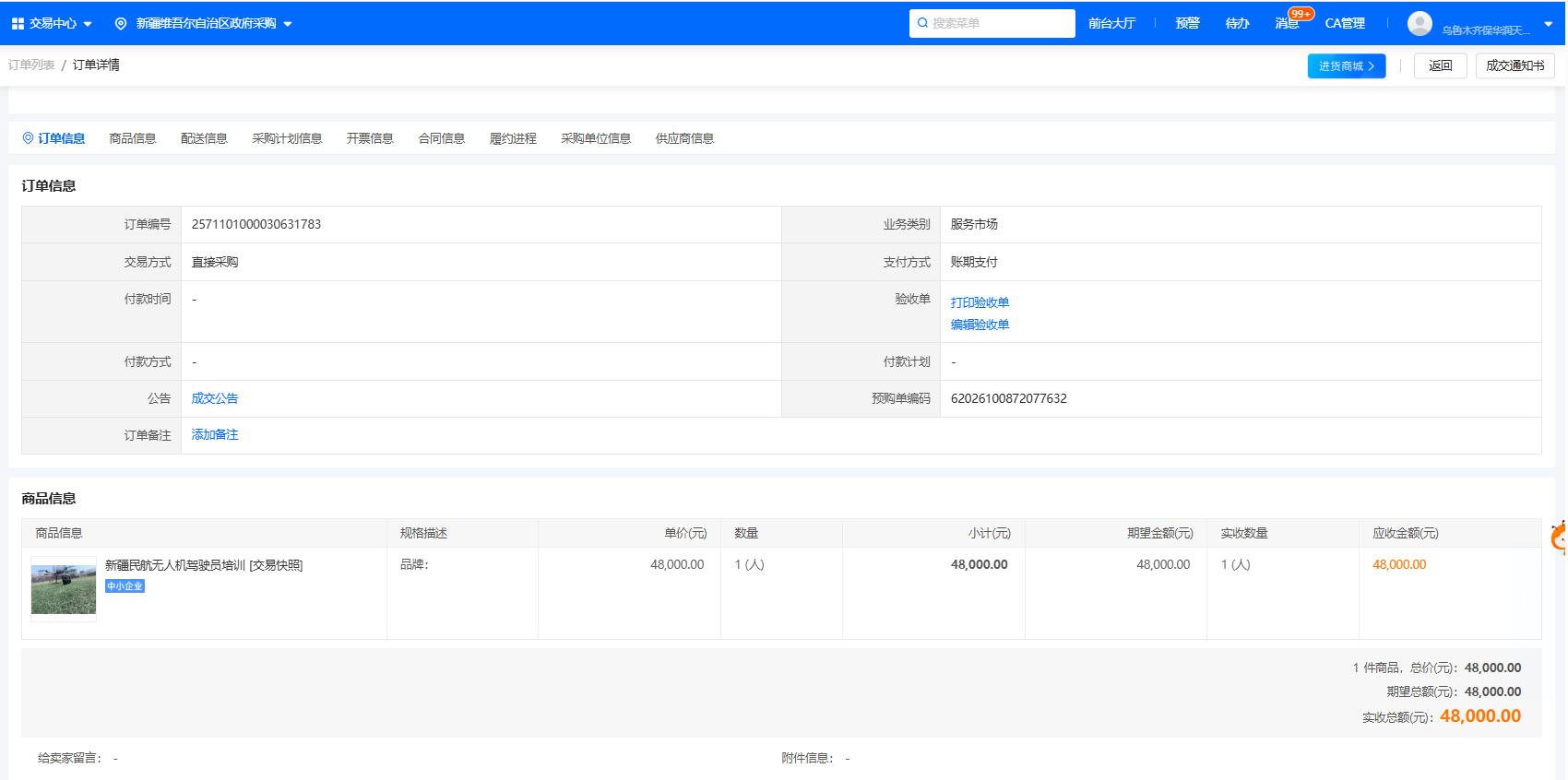Select 预购单编码 value 62026100872077632
1568x780 pixels.
1009,398
